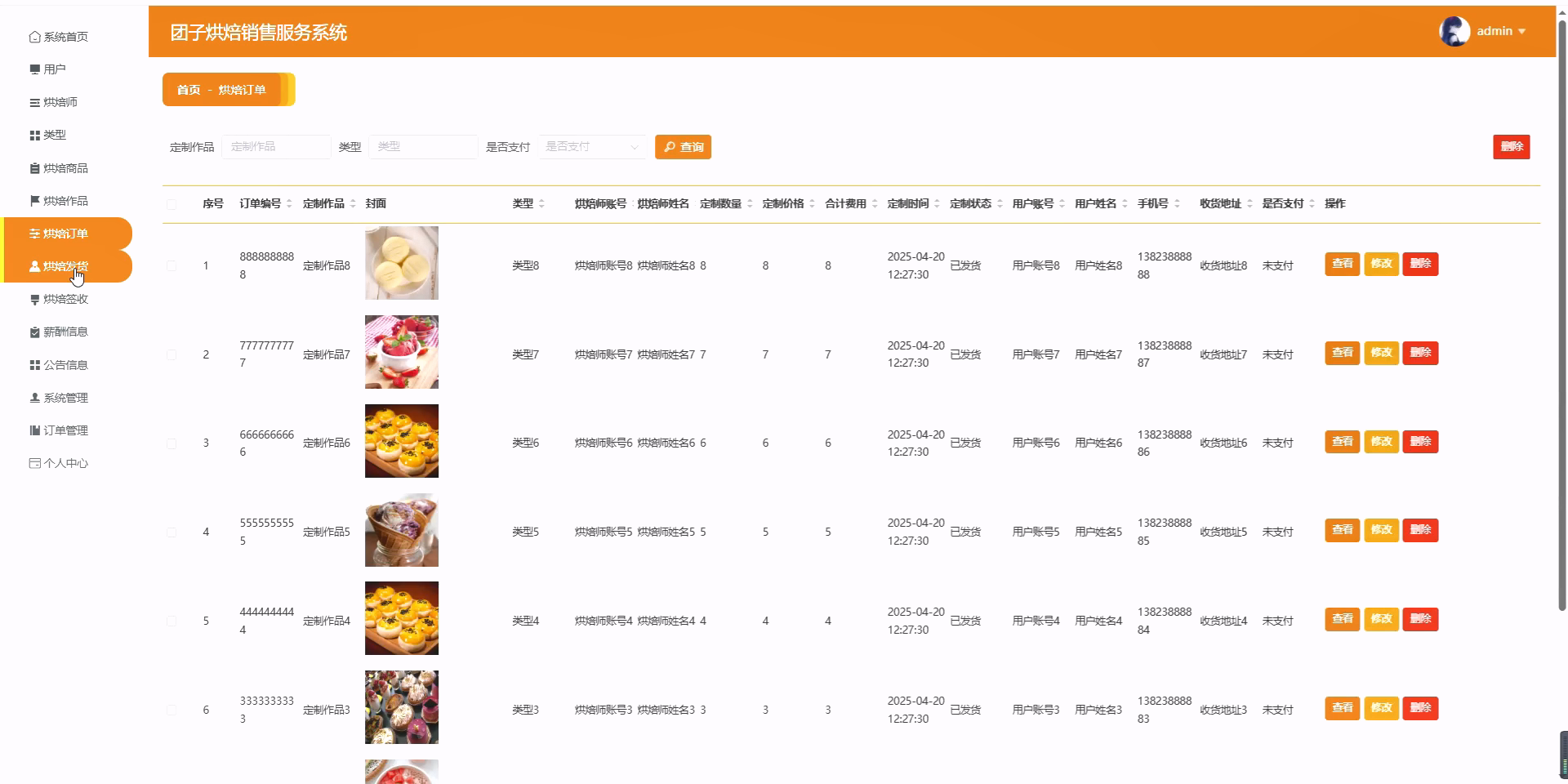1568x784 pixels.
Task: Check the row for order 6666666666
Action: click(171, 443)
